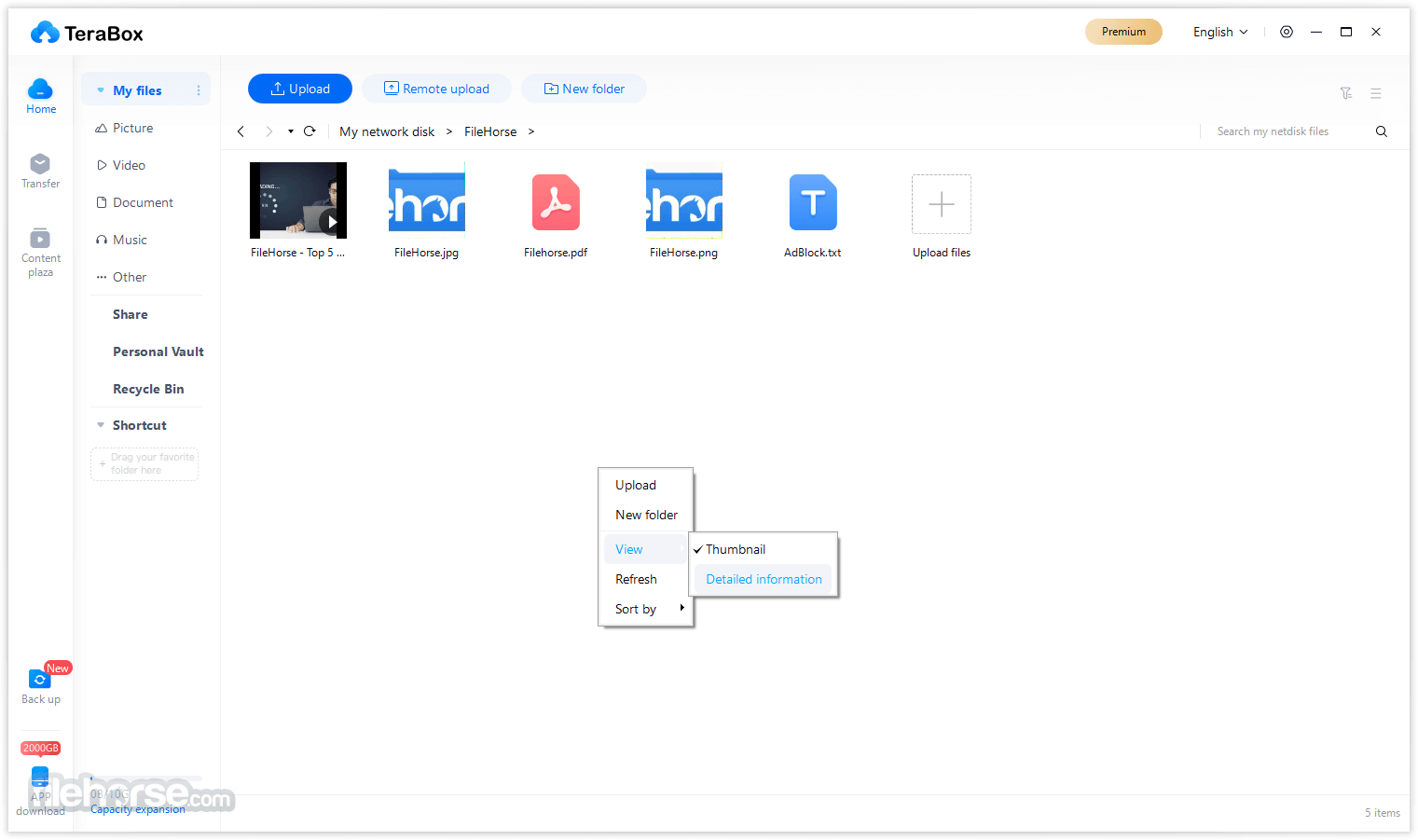Open the Share section
Screen dimensions: 1418x840
(x=131, y=314)
